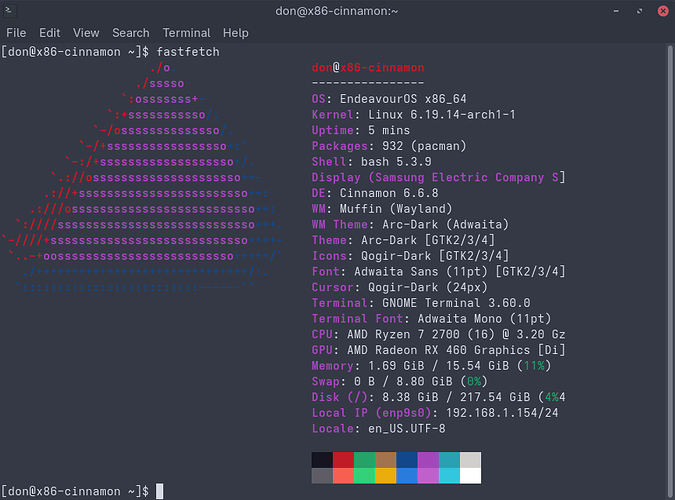Viewport: 675px width, 500px height.
Task: Open the View menu
Action: click(86, 33)
